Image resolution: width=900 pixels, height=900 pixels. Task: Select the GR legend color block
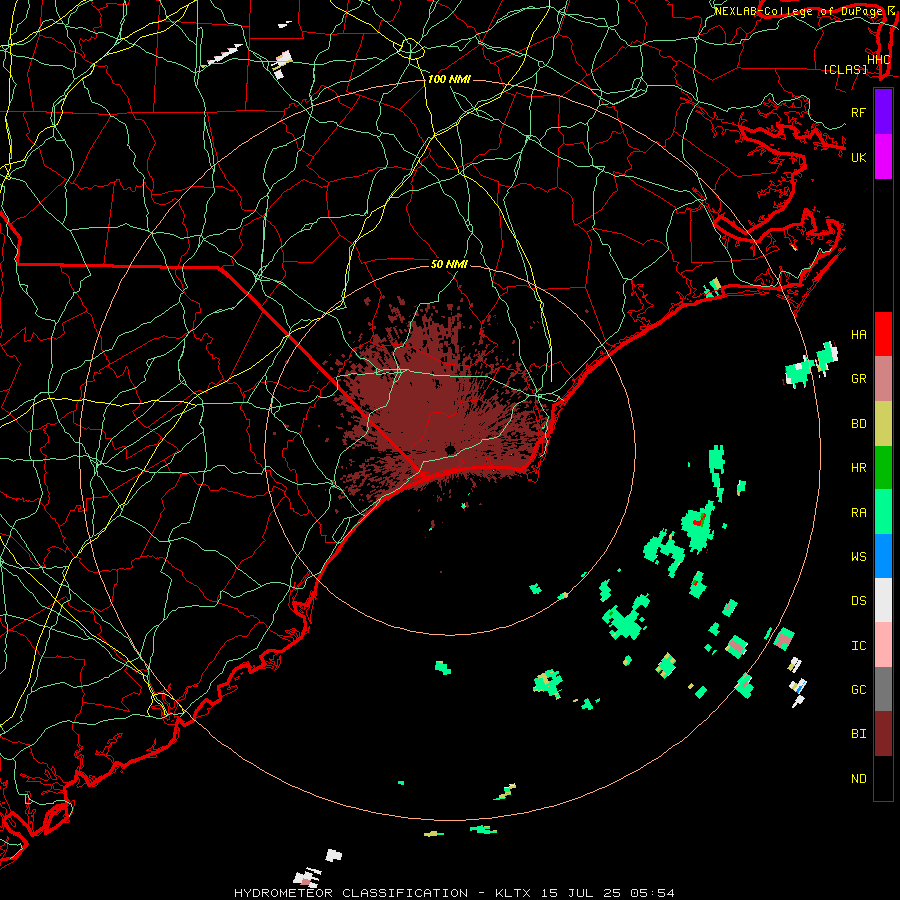click(x=883, y=379)
